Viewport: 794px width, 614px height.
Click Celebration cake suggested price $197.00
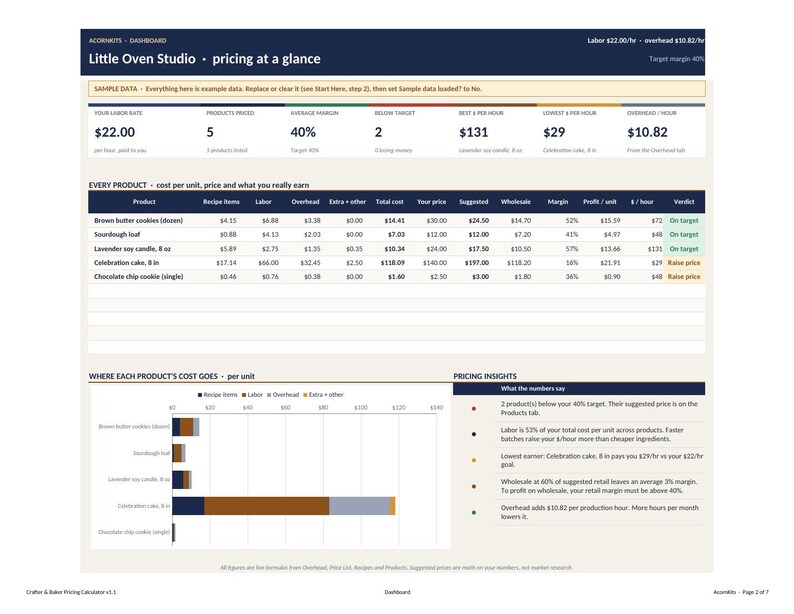(477, 263)
